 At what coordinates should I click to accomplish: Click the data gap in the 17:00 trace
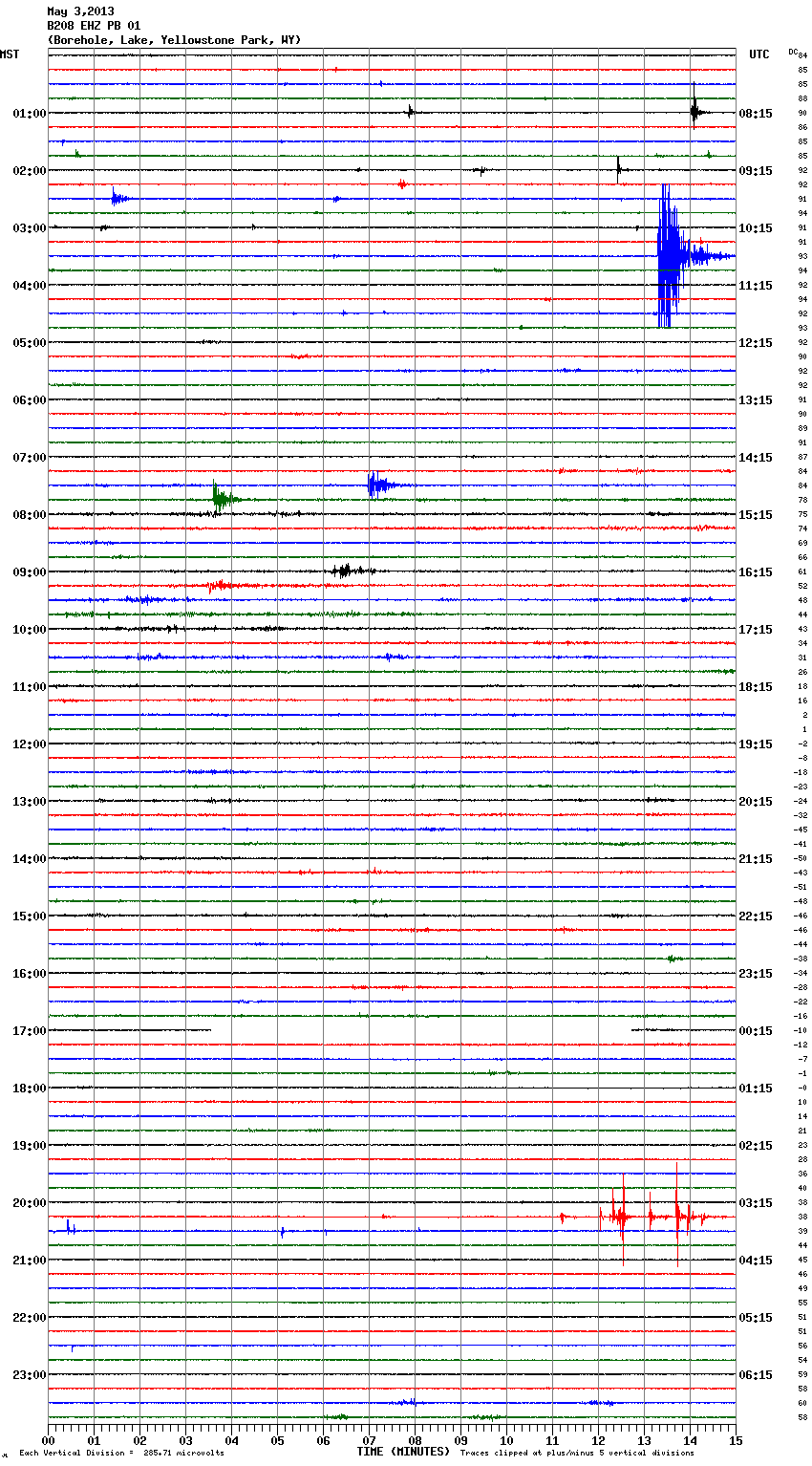[420, 1030]
